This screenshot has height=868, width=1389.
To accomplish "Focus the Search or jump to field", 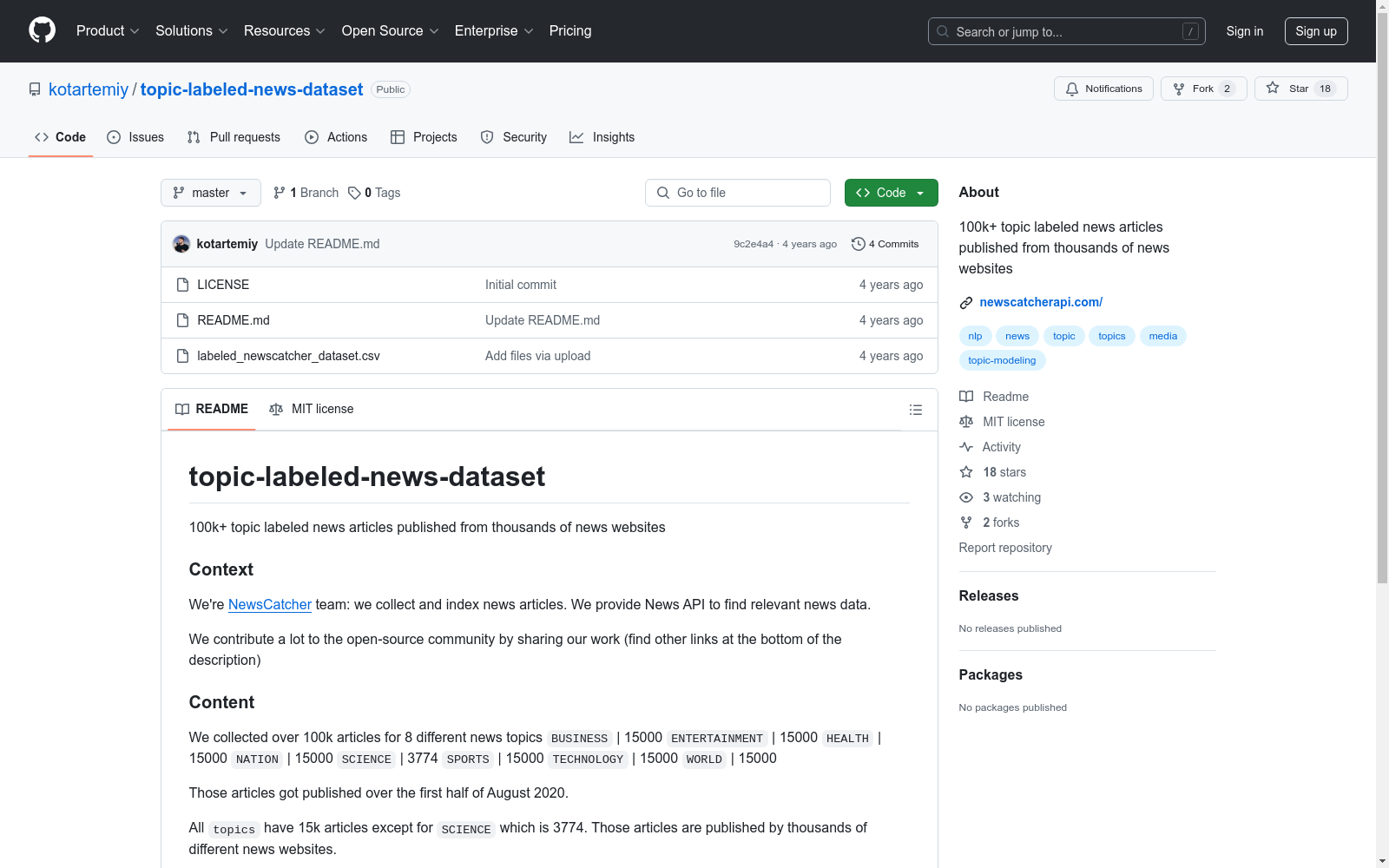I will pos(1067,31).
